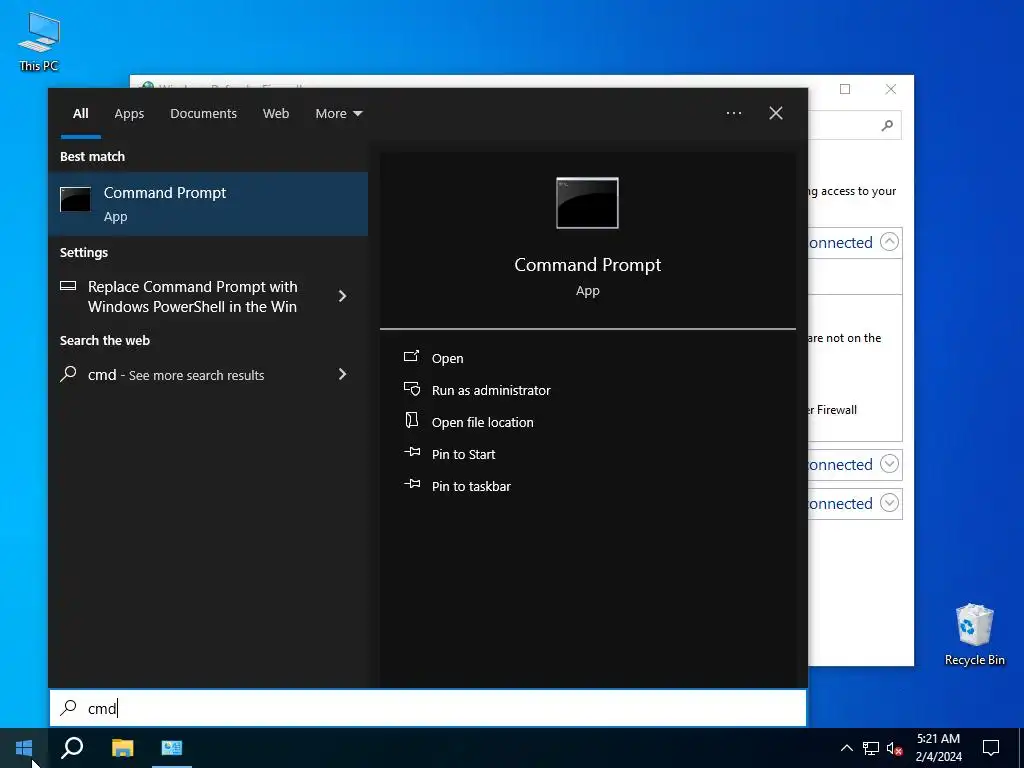Close the Windows Defender Firewall window
Image resolution: width=1024 pixels, height=768 pixels.
click(891, 89)
